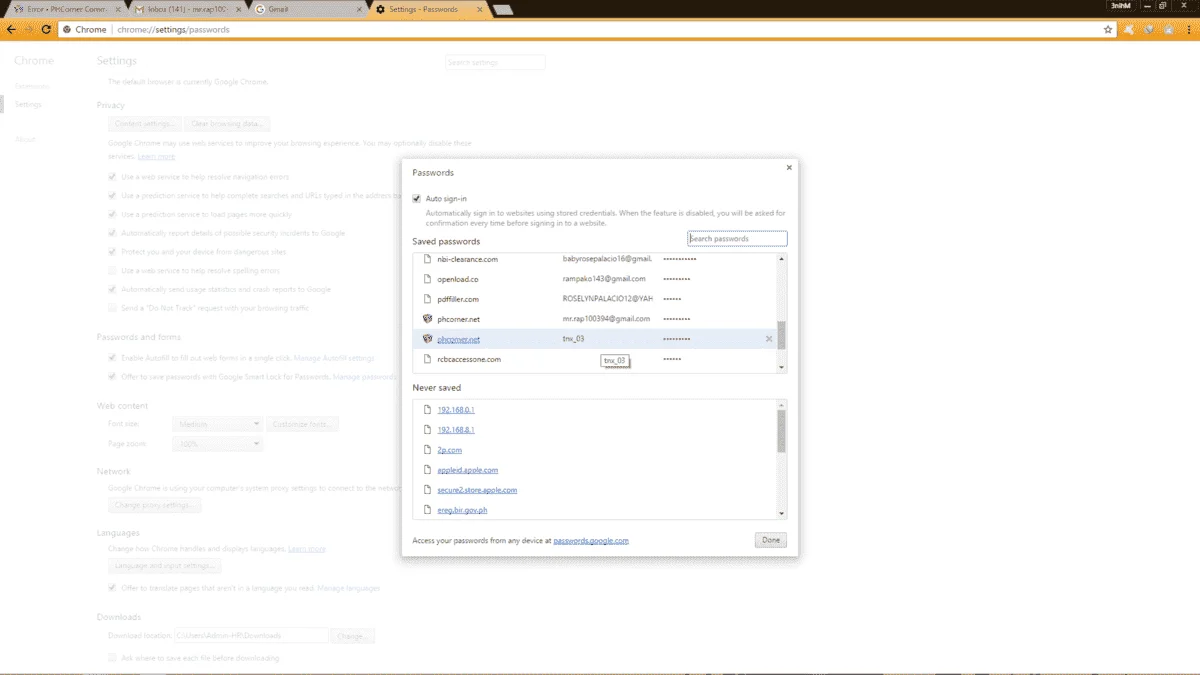Click the page icon beside pdffiller.com
The image size is (1200, 675).
tap(428, 299)
